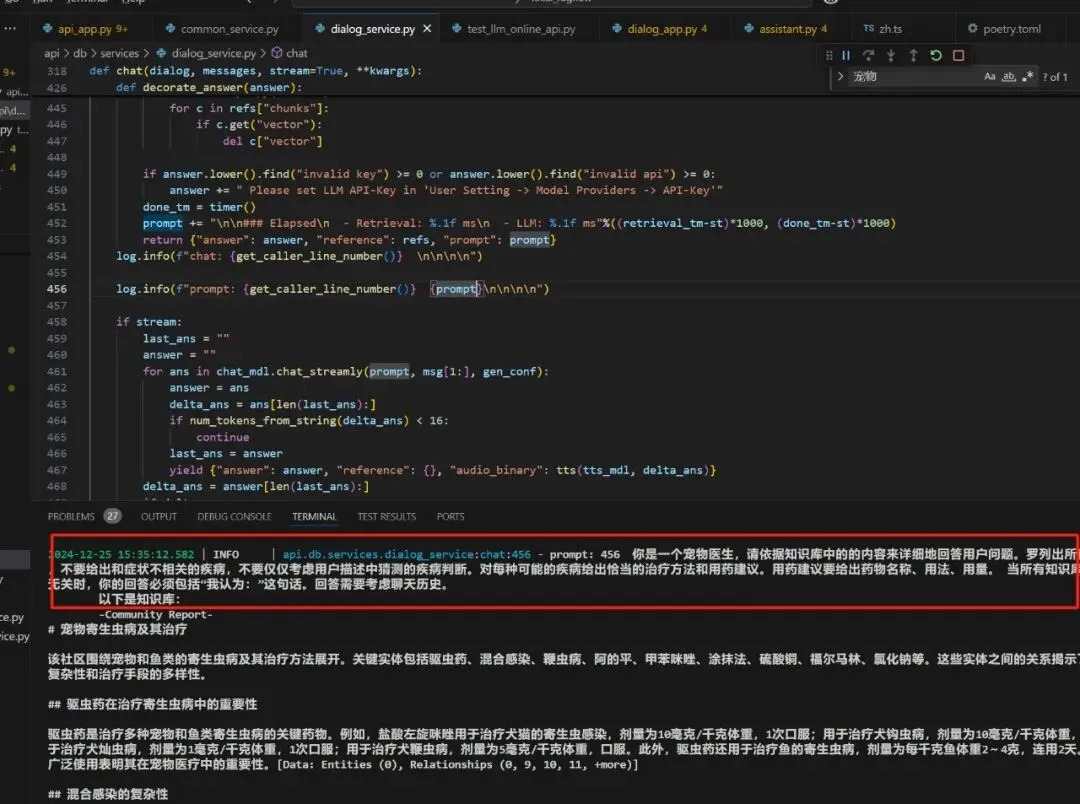
Task: Open the chat breadcrumb symbol dropdown
Action: 297,53
